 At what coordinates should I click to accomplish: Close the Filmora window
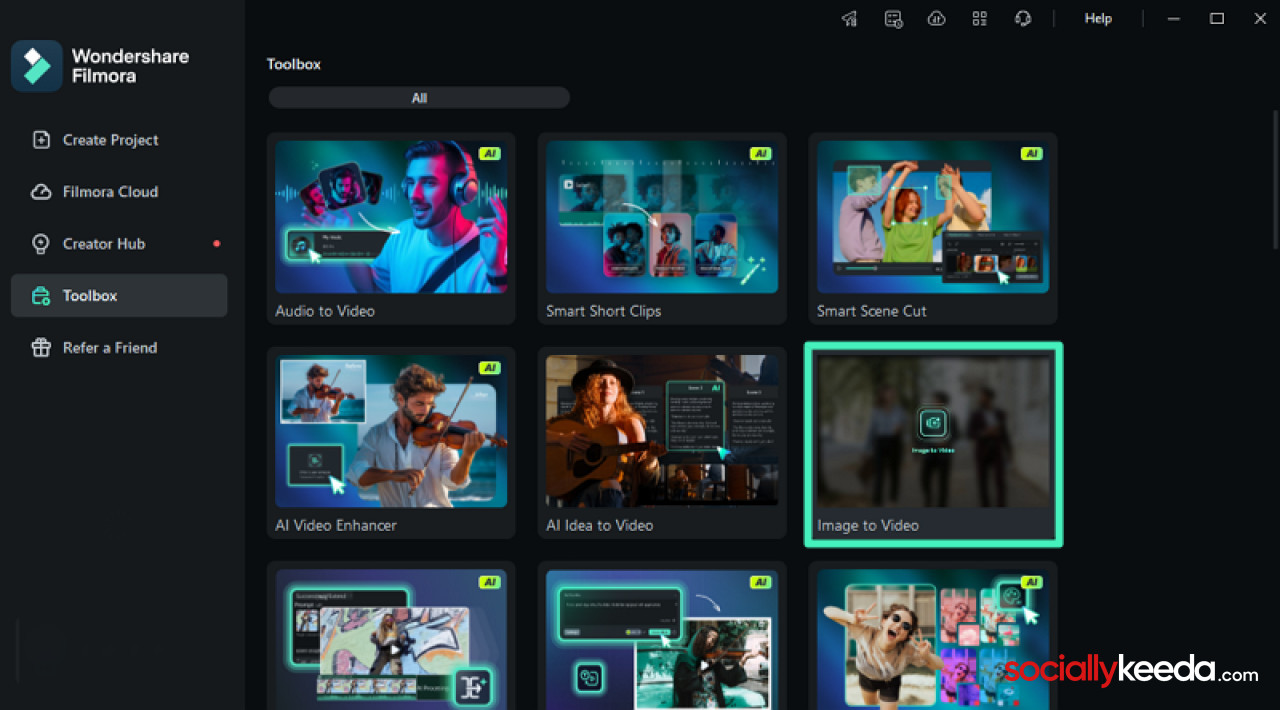tap(1260, 19)
